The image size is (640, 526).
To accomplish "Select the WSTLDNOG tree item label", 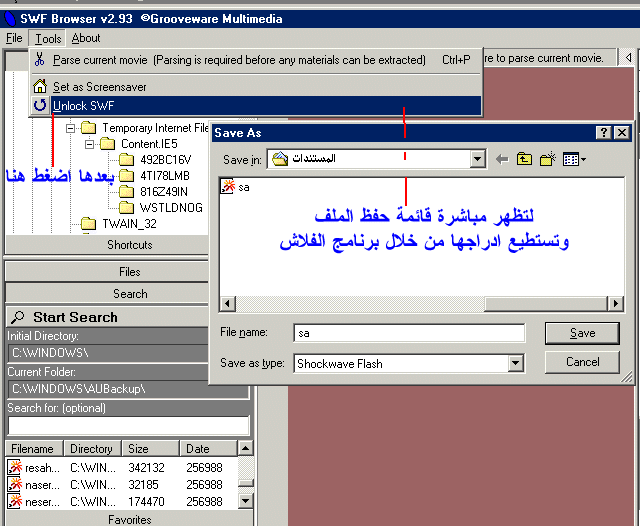I will (x=171, y=208).
